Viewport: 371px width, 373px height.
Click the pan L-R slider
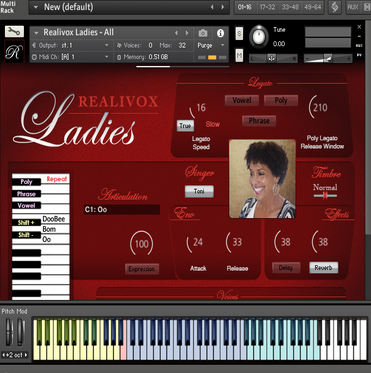[273, 58]
